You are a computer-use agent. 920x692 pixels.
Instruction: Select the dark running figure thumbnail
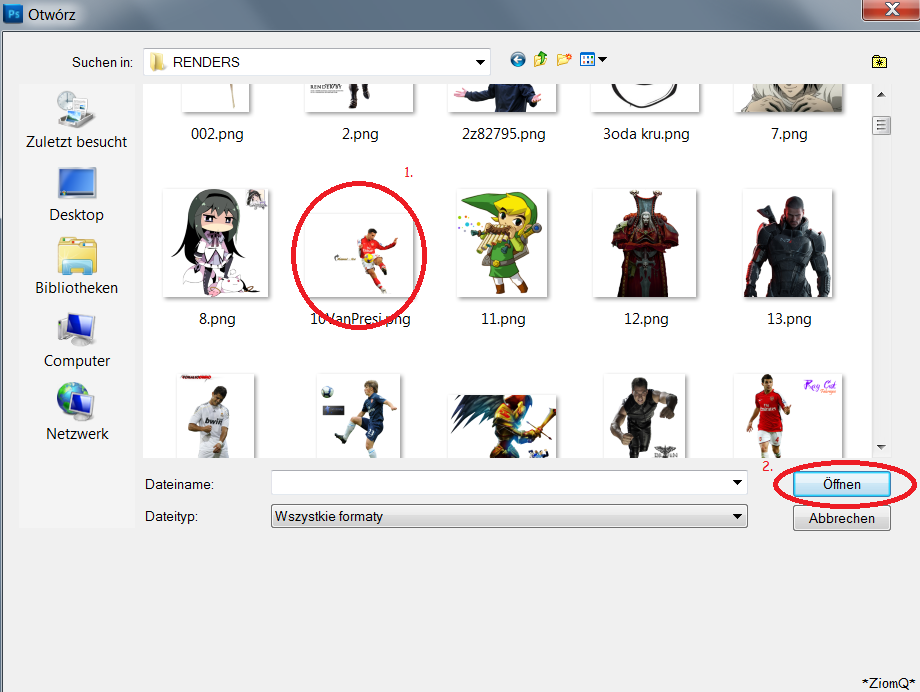tap(645, 416)
